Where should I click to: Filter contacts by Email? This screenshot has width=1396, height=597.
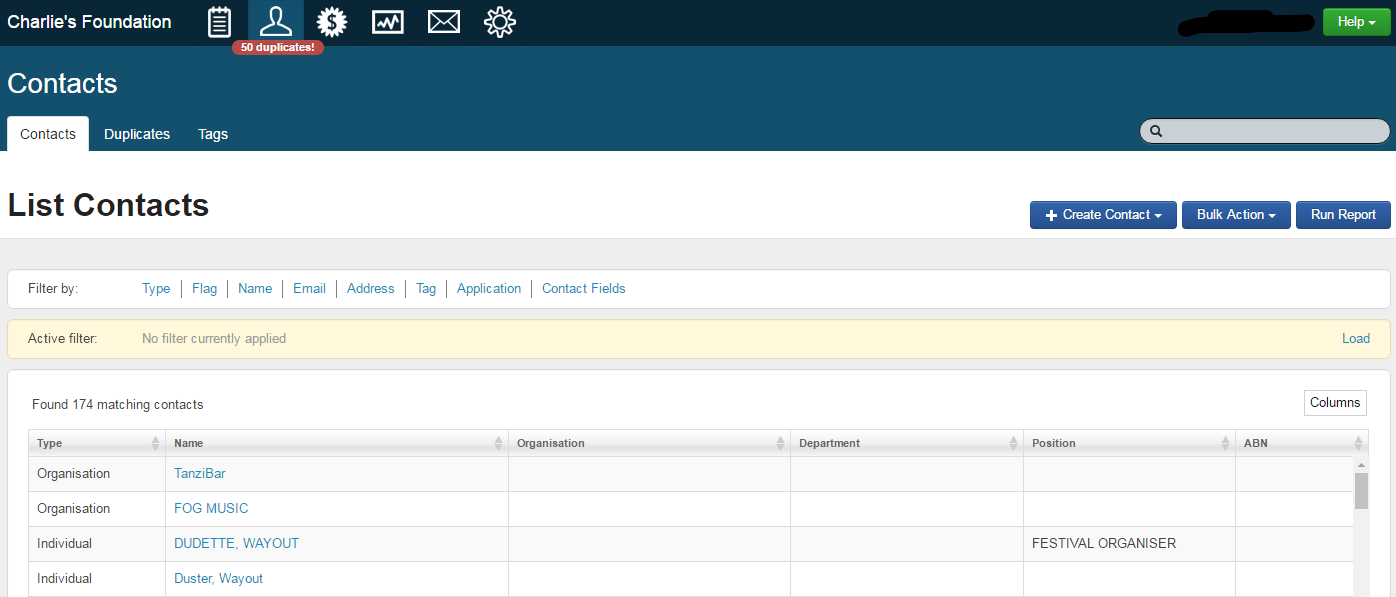309,288
